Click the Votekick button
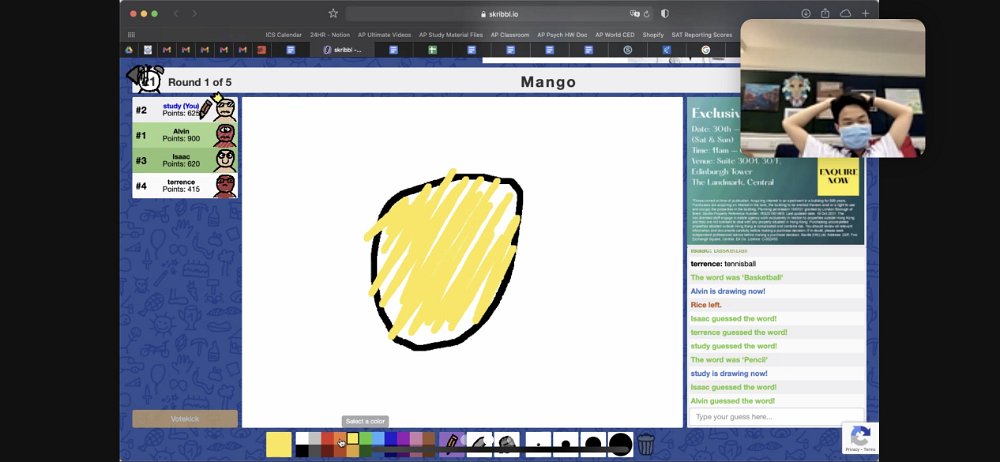1000x462 pixels. 185,419
